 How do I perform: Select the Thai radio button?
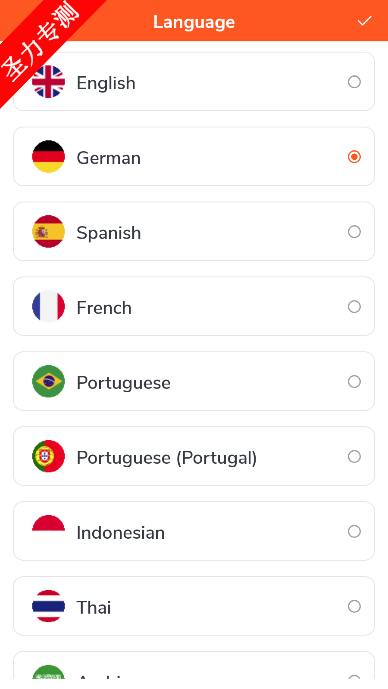click(354, 606)
